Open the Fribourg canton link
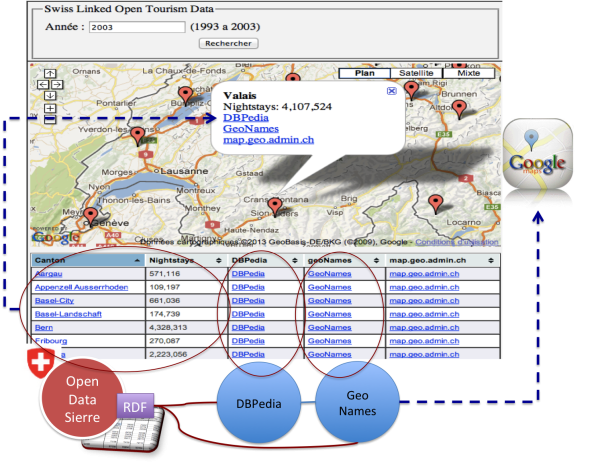Viewport: 600px width, 467px height. coord(51,341)
